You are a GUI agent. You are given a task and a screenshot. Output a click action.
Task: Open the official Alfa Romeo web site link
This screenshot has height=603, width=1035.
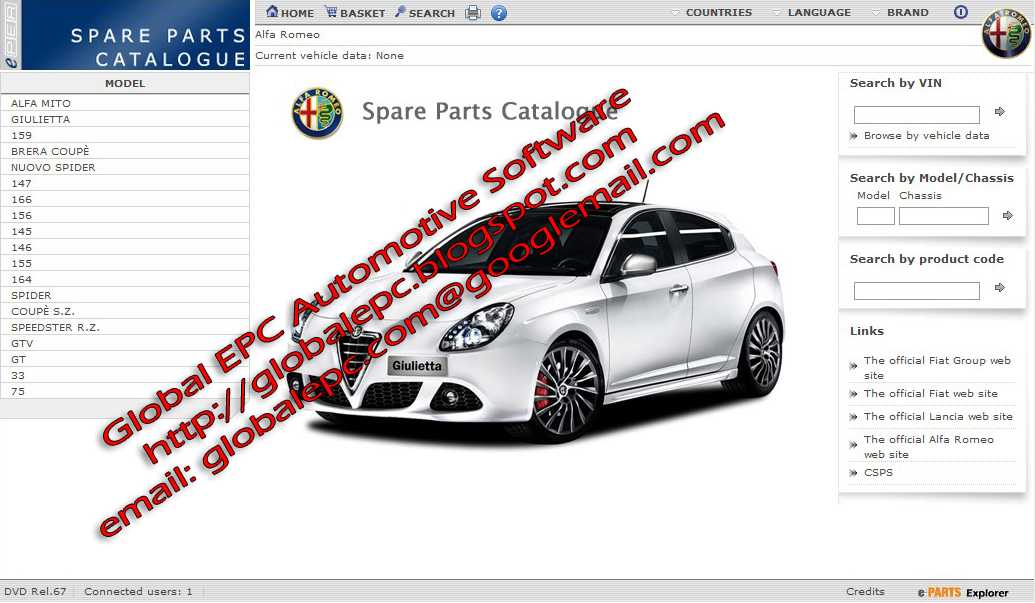pyautogui.click(x=929, y=447)
